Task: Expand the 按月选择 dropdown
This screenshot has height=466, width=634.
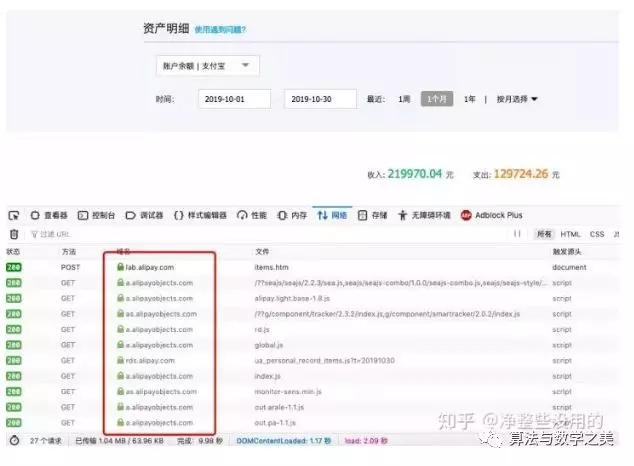Action: pyautogui.click(x=517, y=99)
